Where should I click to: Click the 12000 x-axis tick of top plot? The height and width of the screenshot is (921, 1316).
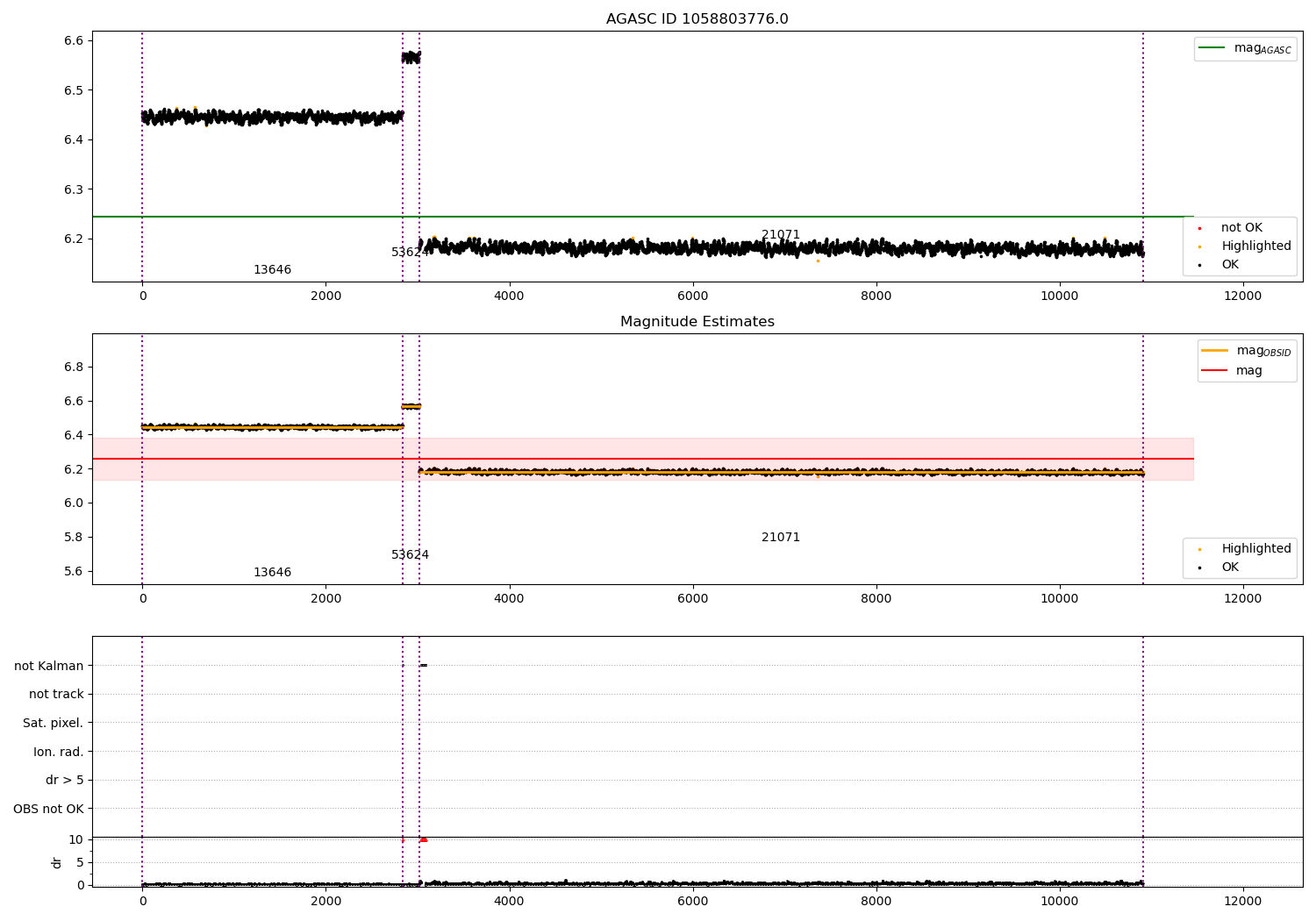(1242, 296)
